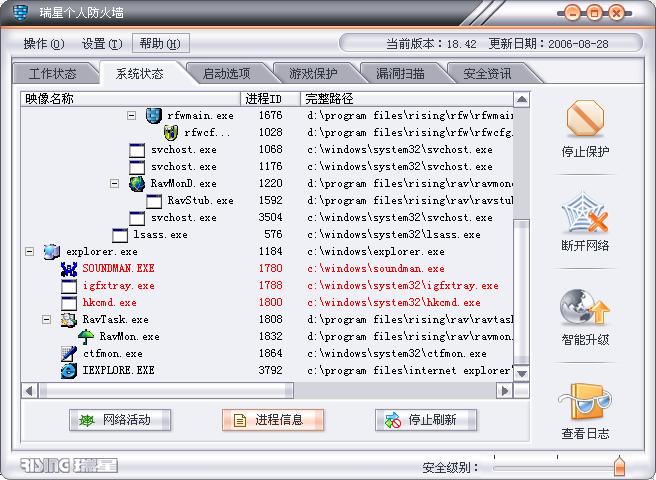This screenshot has height=480, width=656.
Task: Click the explorer.exe computer icon
Action: [52, 251]
